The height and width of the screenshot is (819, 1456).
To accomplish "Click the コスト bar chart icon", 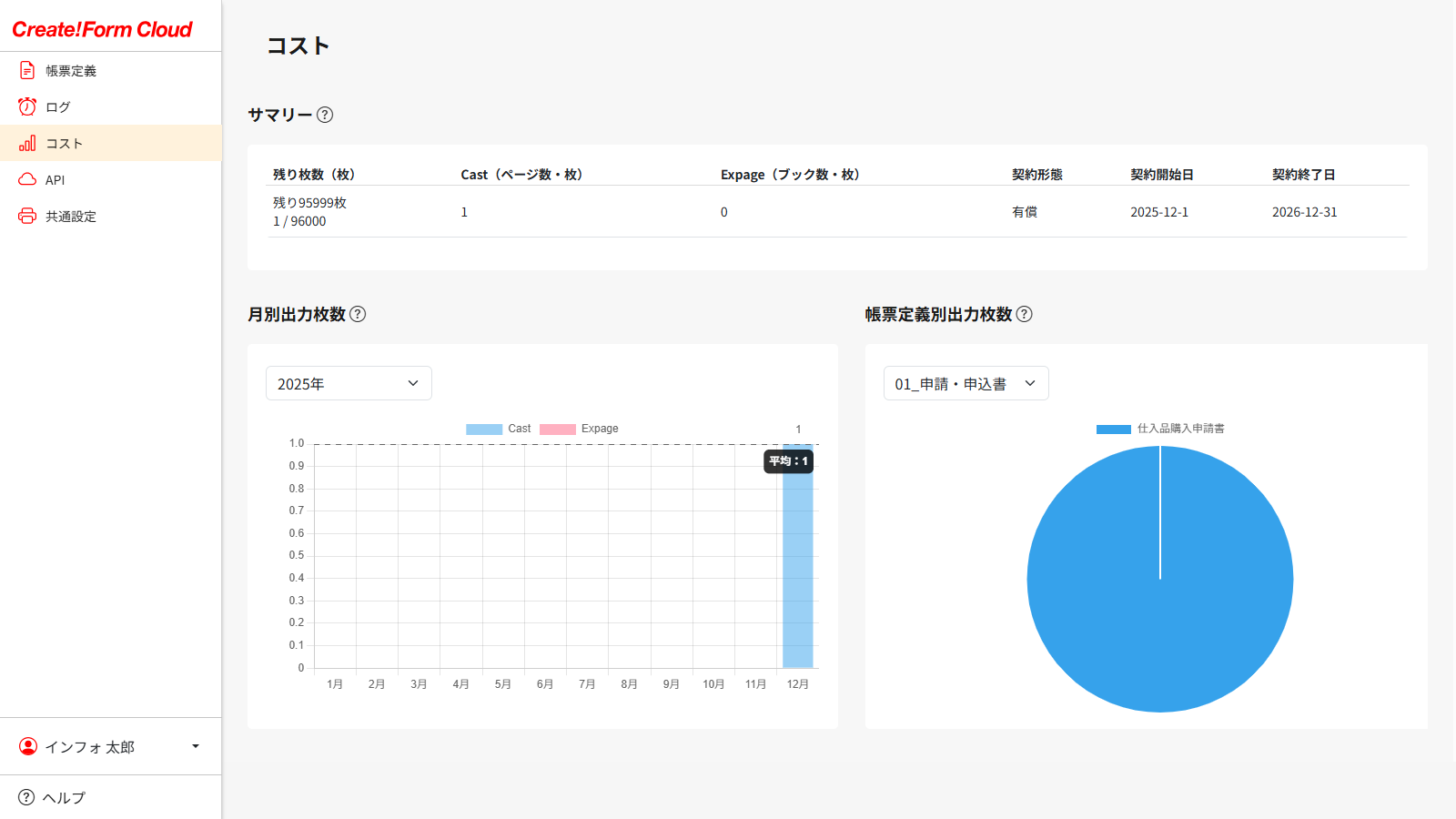I will pyautogui.click(x=27, y=143).
